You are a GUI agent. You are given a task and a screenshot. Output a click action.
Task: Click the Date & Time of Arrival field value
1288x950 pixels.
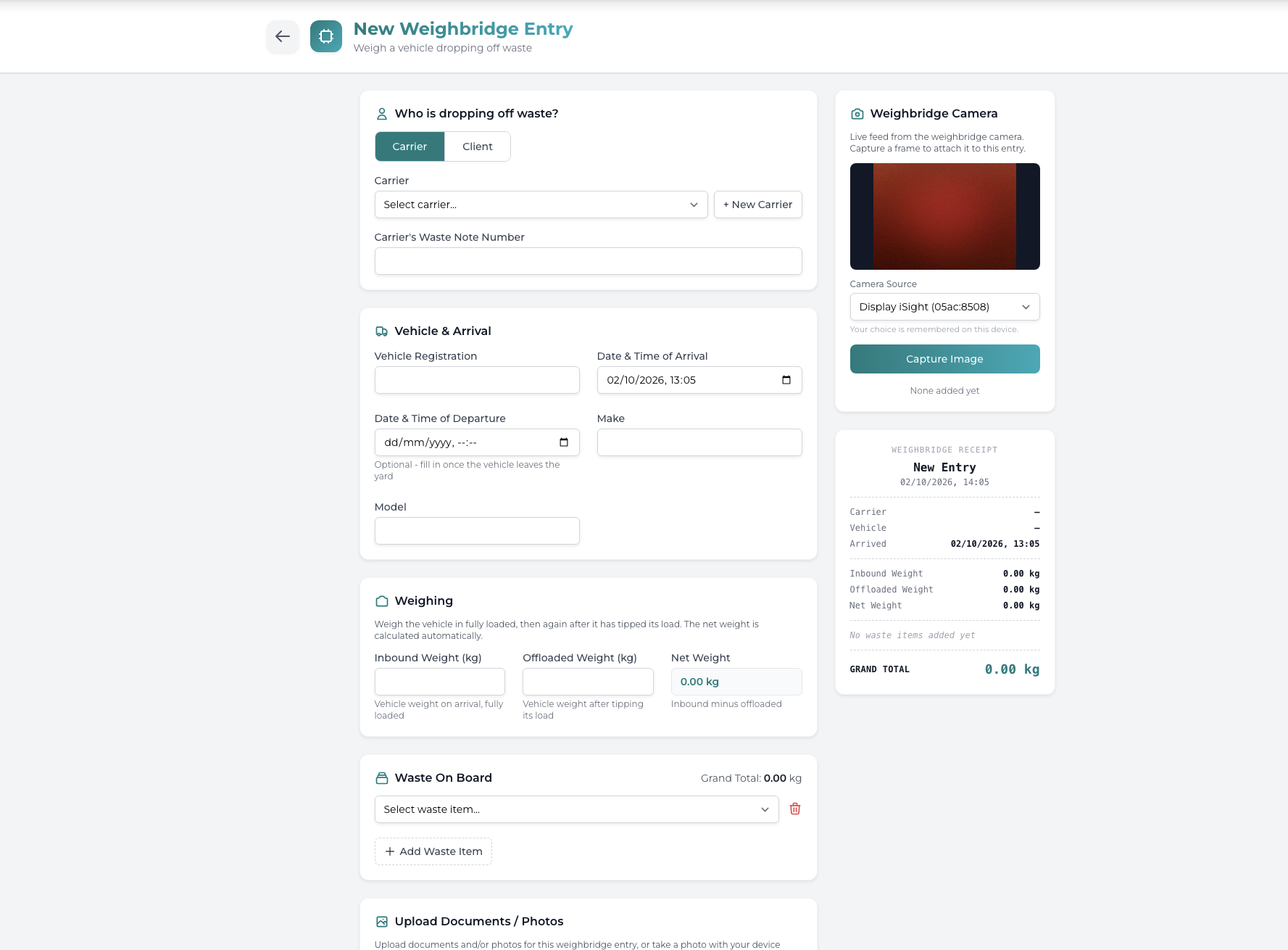coord(651,380)
